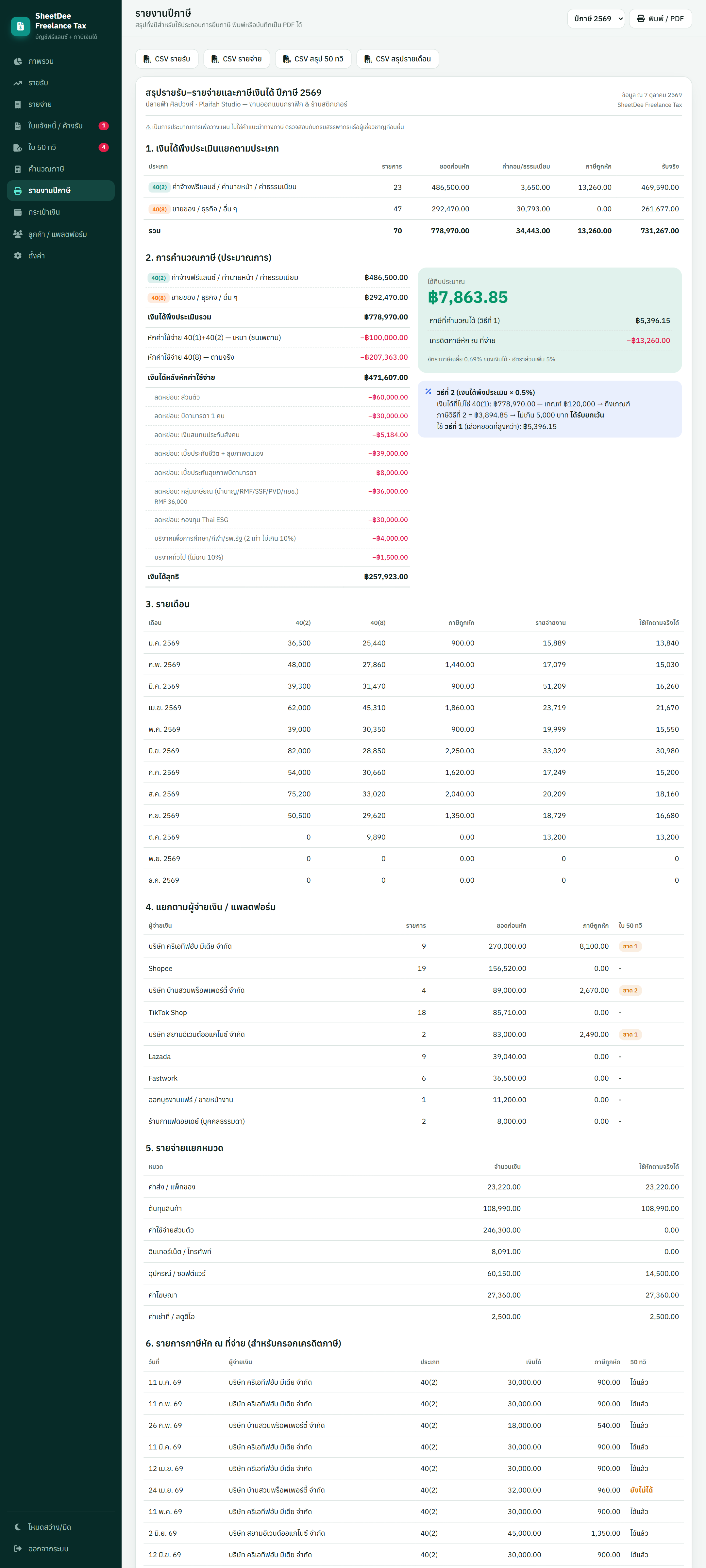
Task: Click the SheetDee app logo icon
Action: [x=20, y=26]
